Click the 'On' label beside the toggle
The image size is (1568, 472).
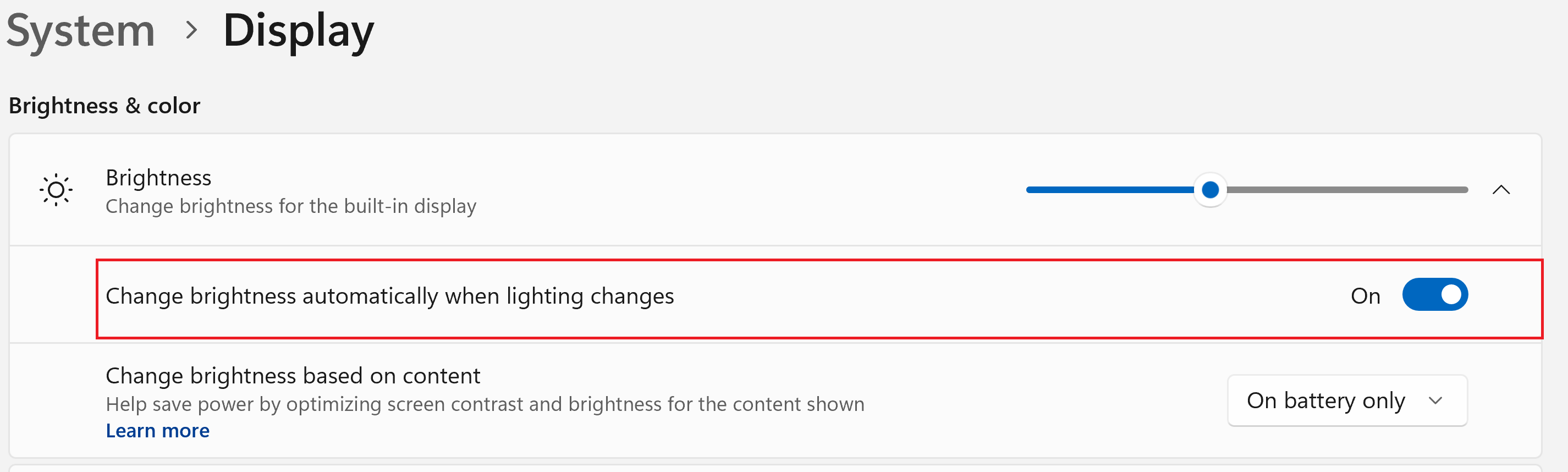[x=1365, y=296]
